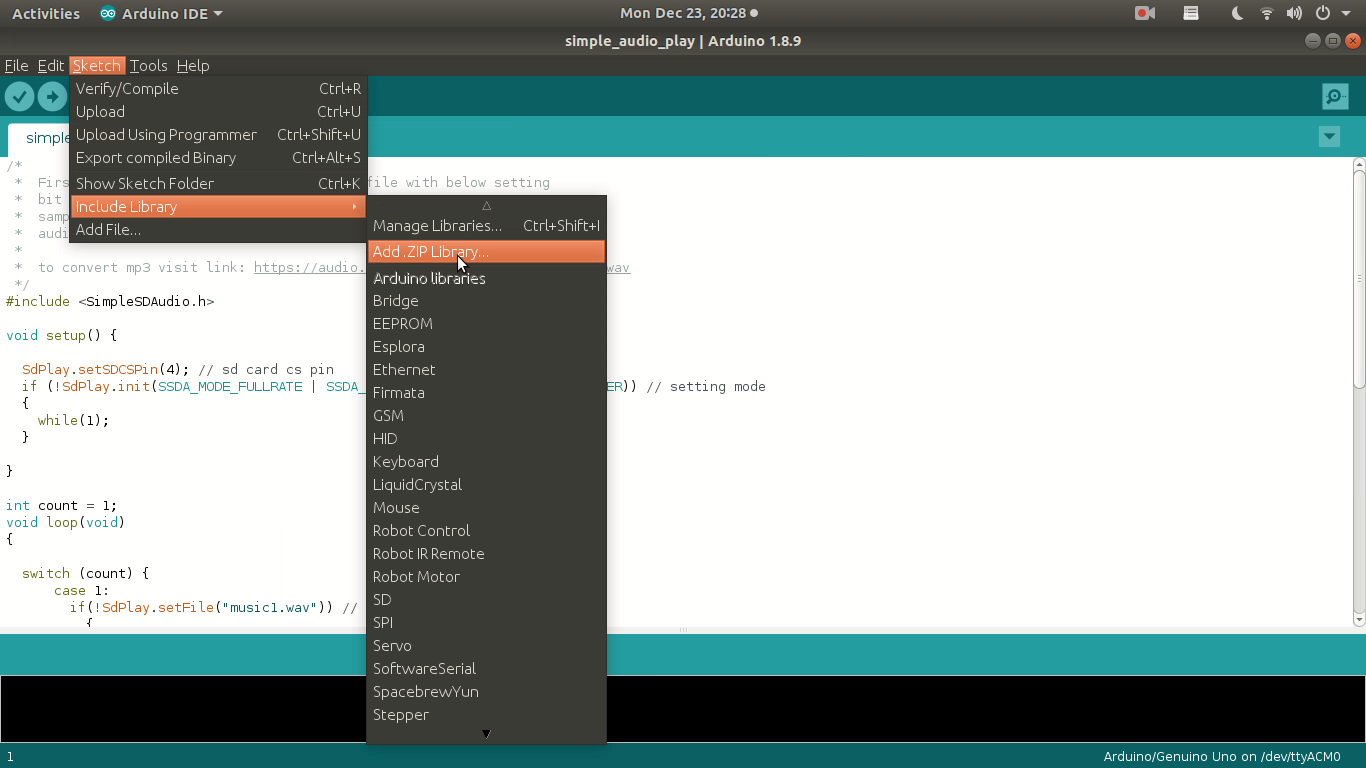The height and width of the screenshot is (768, 1366).
Task: Click the 'switch (count) {' code line
Action: pos(85,574)
